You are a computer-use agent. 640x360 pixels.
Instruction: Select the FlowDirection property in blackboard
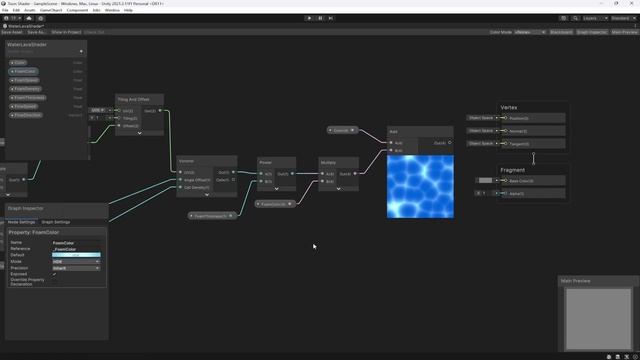26,115
